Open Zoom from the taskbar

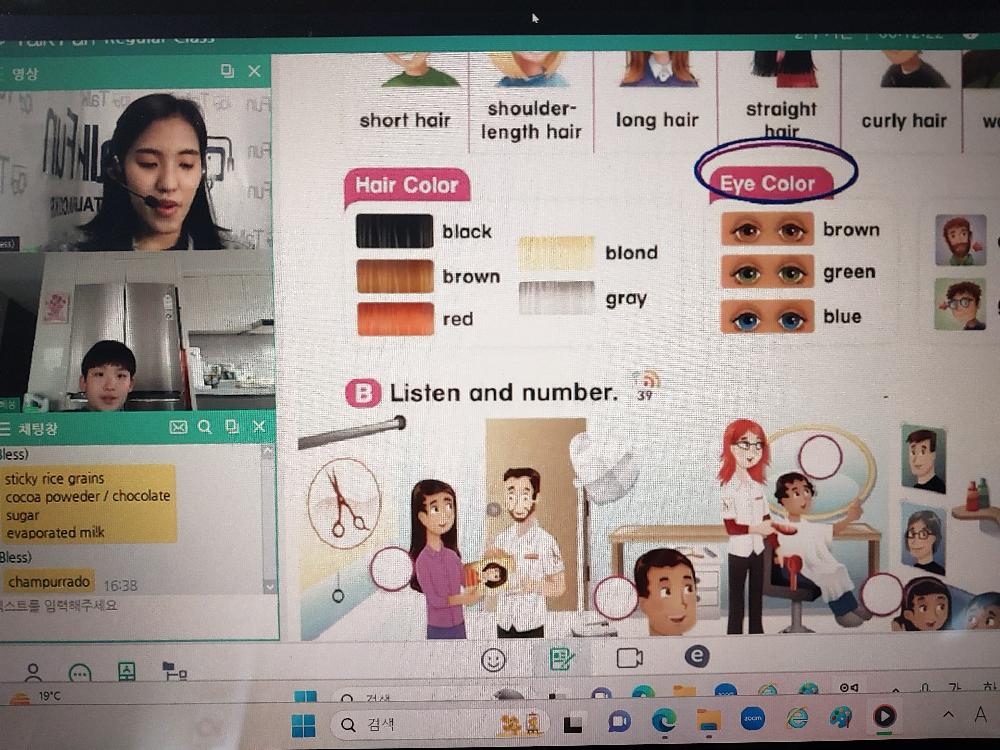pyautogui.click(x=753, y=719)
